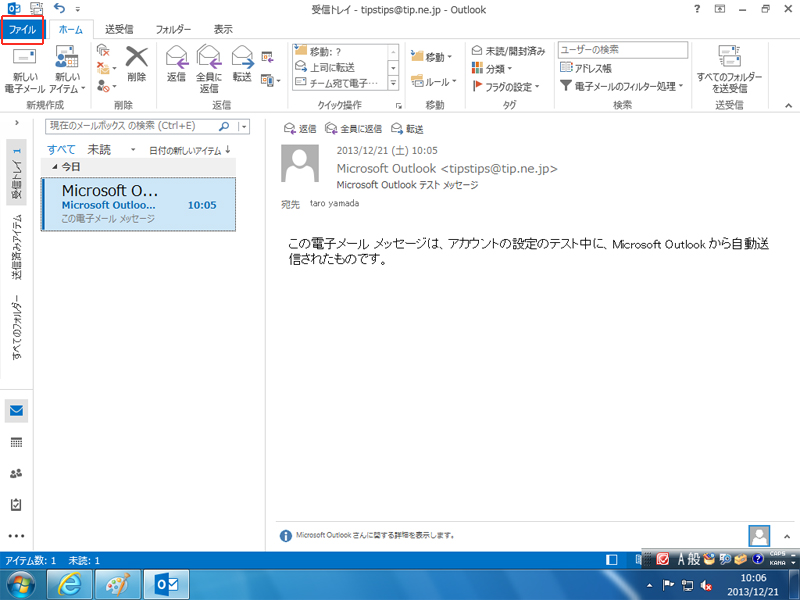
Task: Toggle 日付の新しいアイテム sort order
Action: (x=190, y=151)
